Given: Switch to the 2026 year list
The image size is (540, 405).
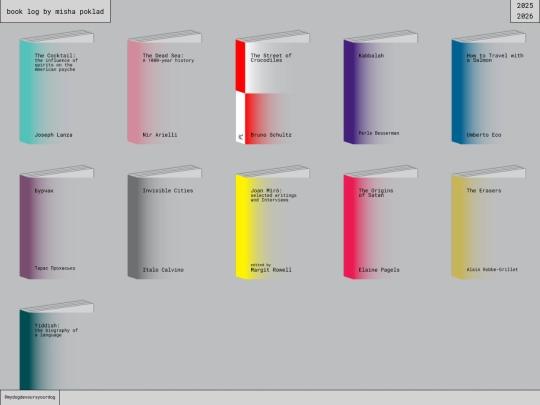Looking at the screenshot, I should [525, 16].
